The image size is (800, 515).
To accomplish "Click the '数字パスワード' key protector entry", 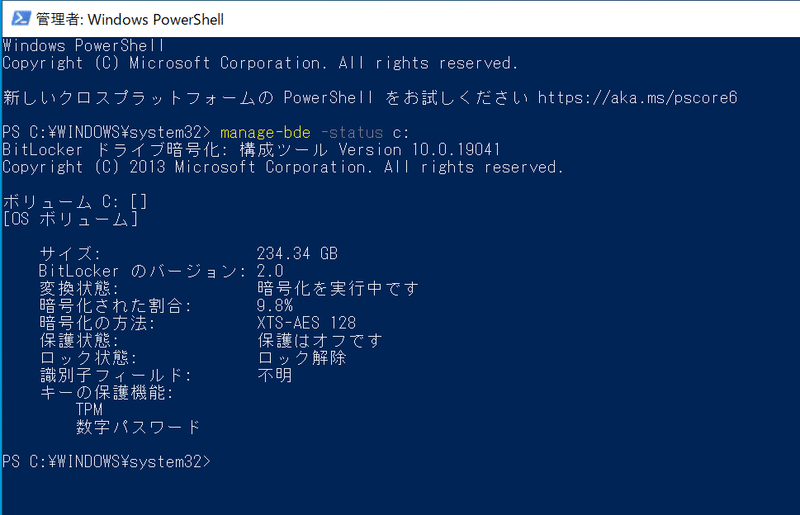I will click(138, 427).
